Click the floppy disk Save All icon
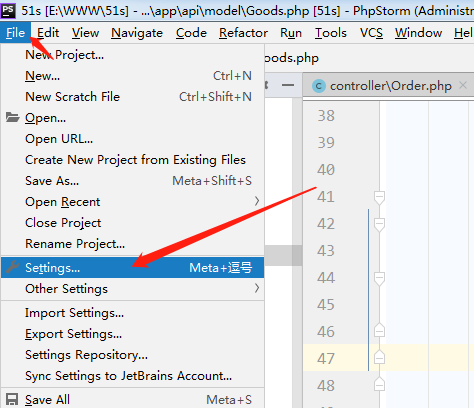Screen dimensions: 474x408 (12, 399)
